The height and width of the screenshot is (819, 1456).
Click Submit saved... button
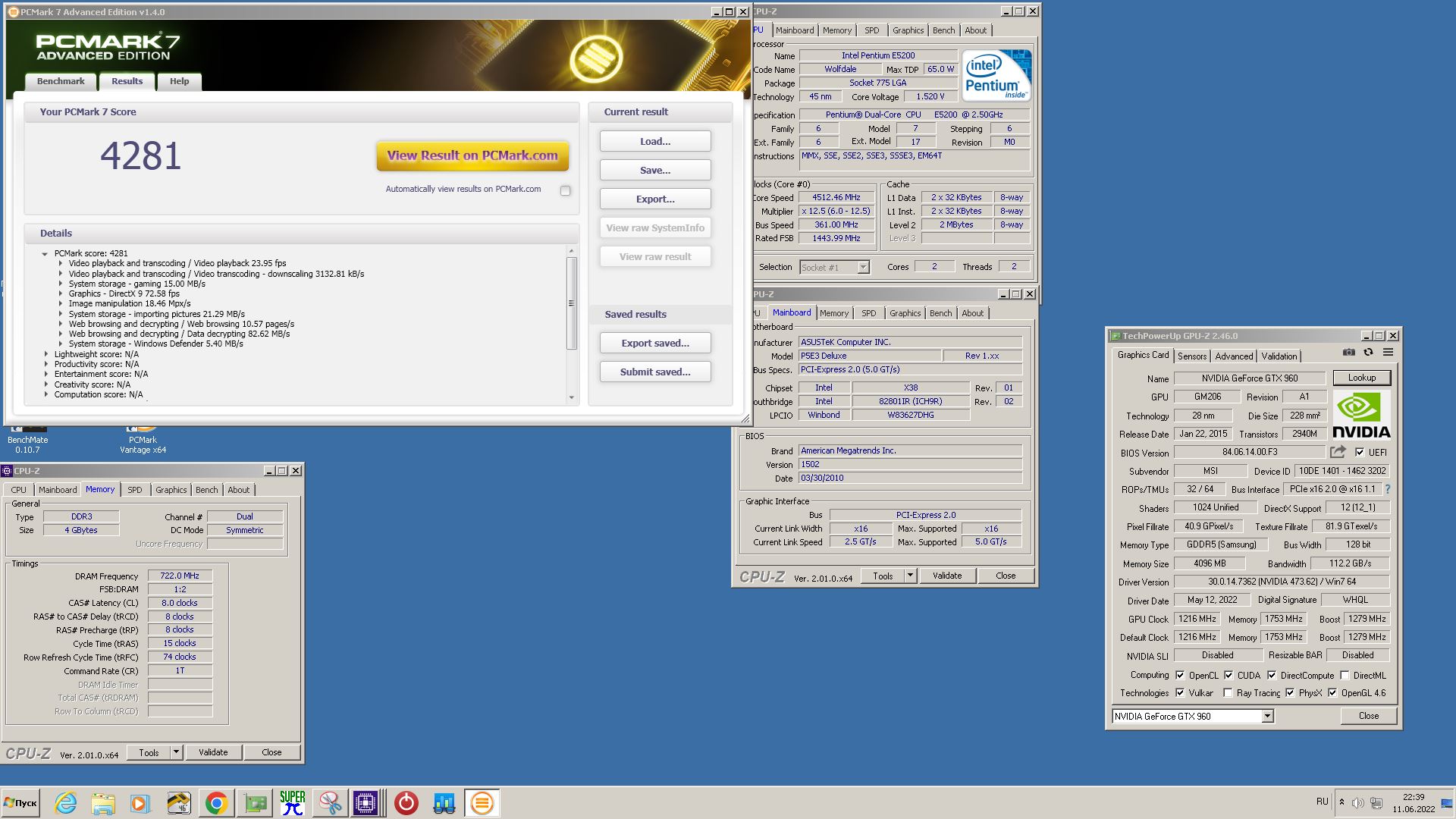point(655,372)
